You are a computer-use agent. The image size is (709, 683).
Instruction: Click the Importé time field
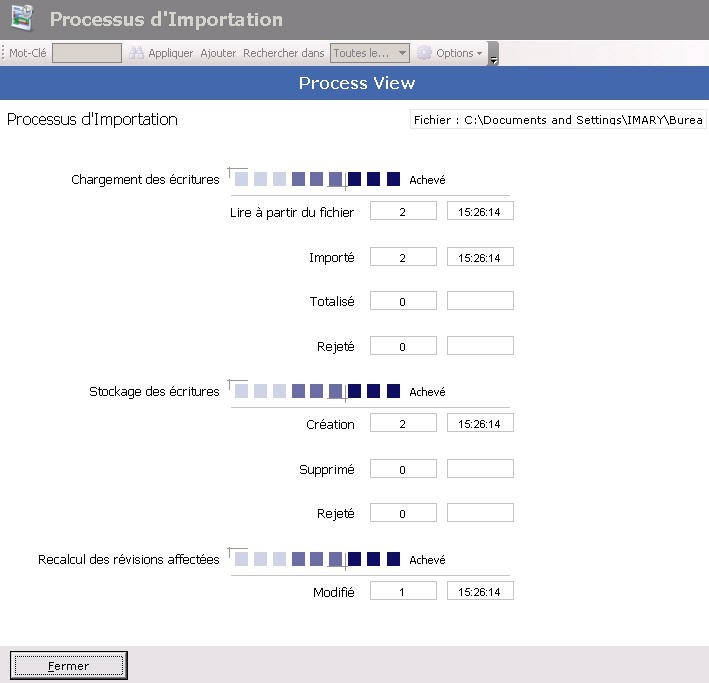click(x=480, y=258)
